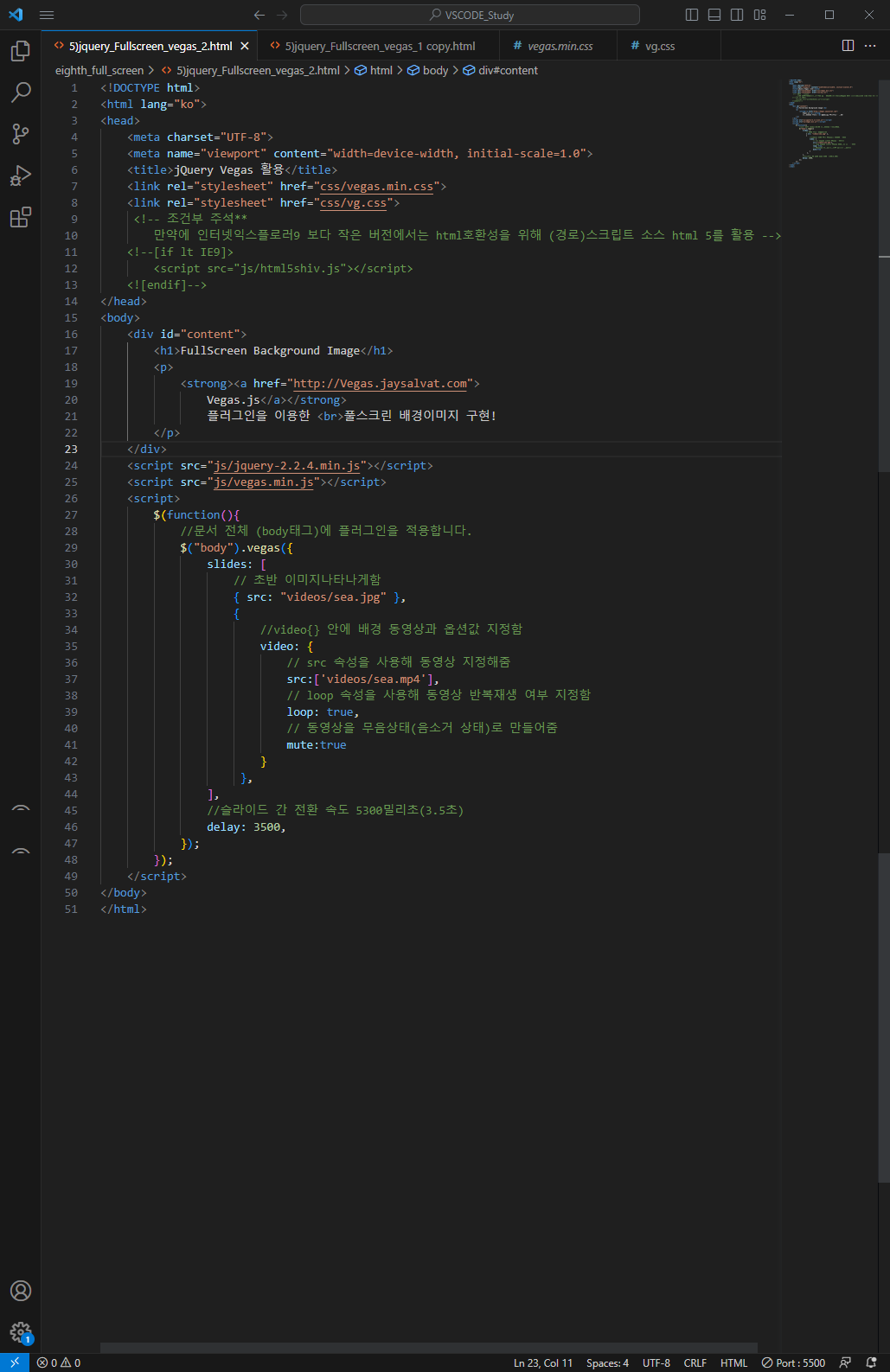Open the Source Control view
The height and width of the screenshot is (1372, 890).
21,134
